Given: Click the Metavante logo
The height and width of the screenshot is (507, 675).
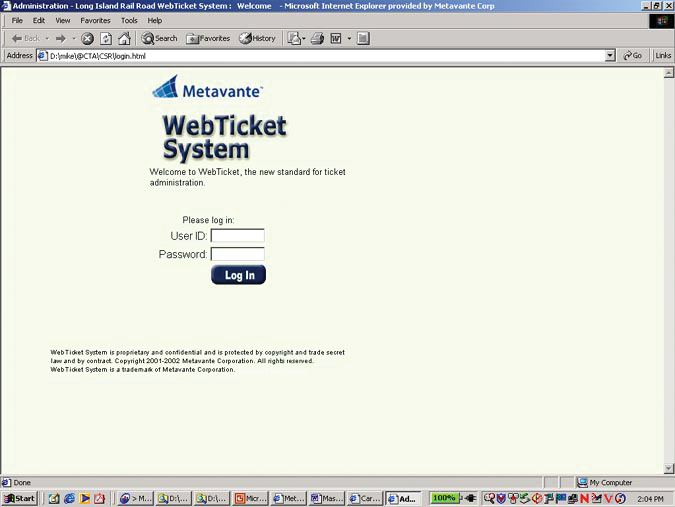Looking at the screenshot, I should pyautogui.click(x=207, y=87).
